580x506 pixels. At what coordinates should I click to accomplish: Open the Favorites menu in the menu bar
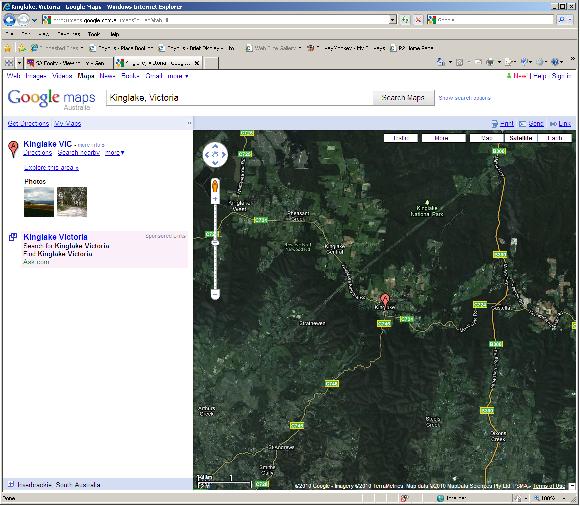[x=69, y=34]
